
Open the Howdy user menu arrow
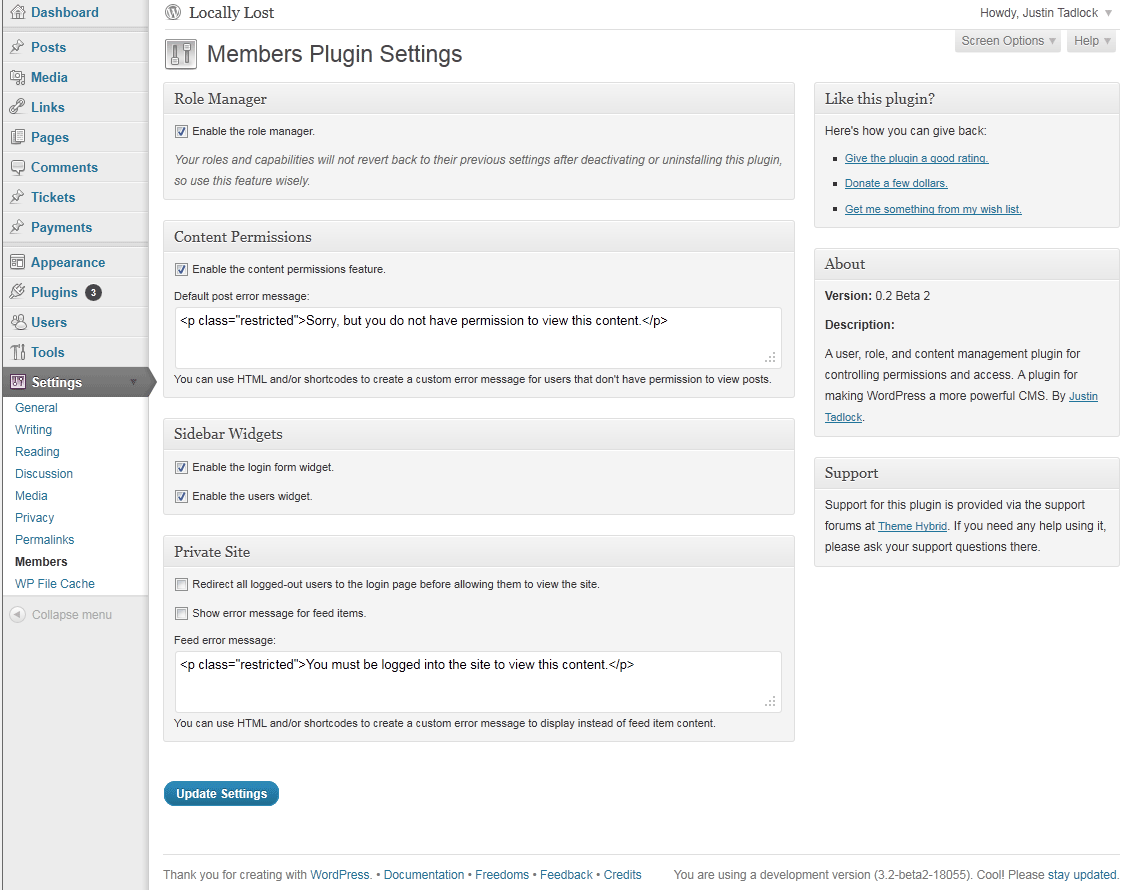pos(1108,13)
